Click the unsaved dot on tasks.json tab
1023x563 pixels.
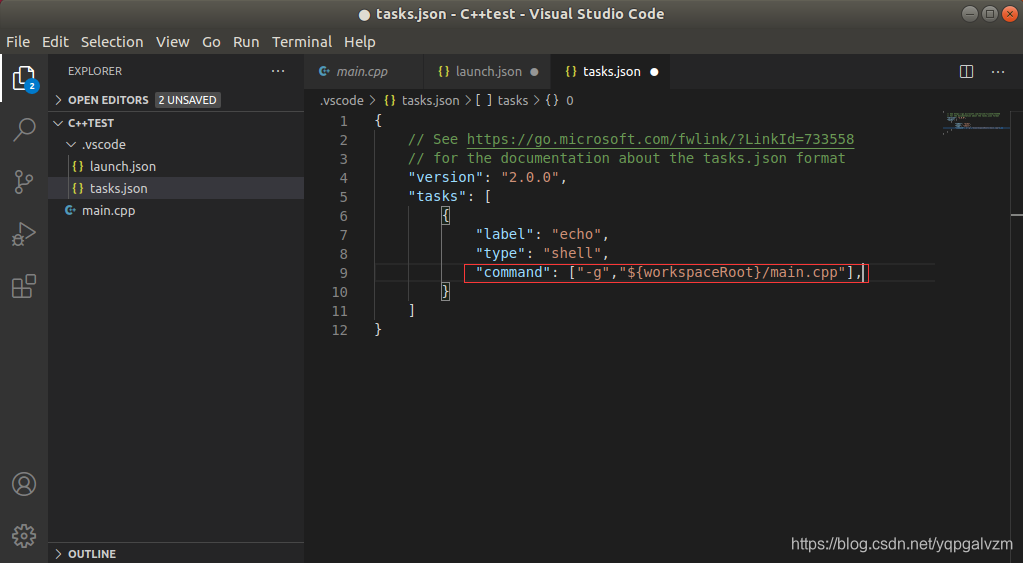[654, 72]
